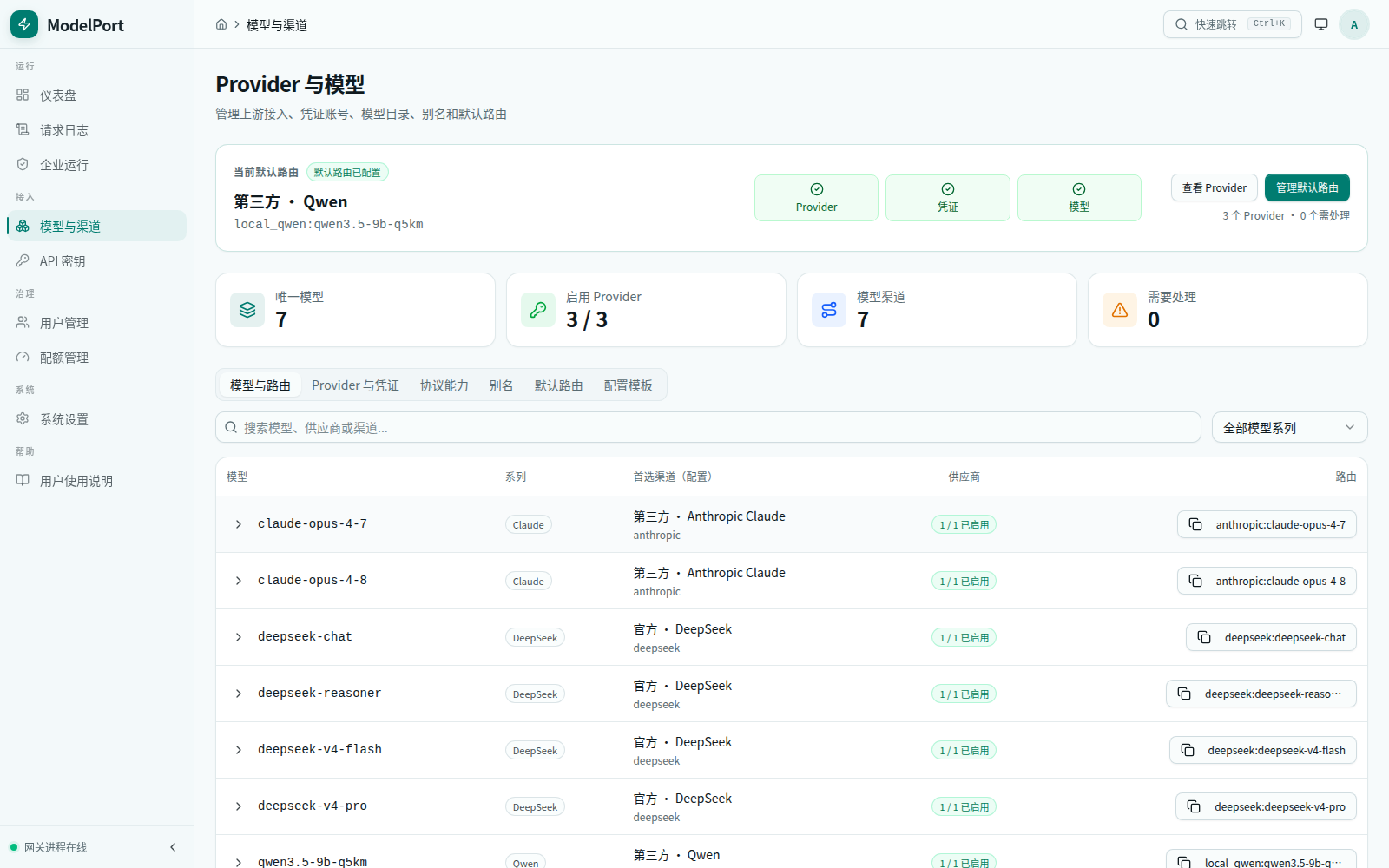Image resolution: width=1389 pixels, height=868 pixels.
Task: Click the ModelPort lightning logo icon
Action: click(24, 24)
